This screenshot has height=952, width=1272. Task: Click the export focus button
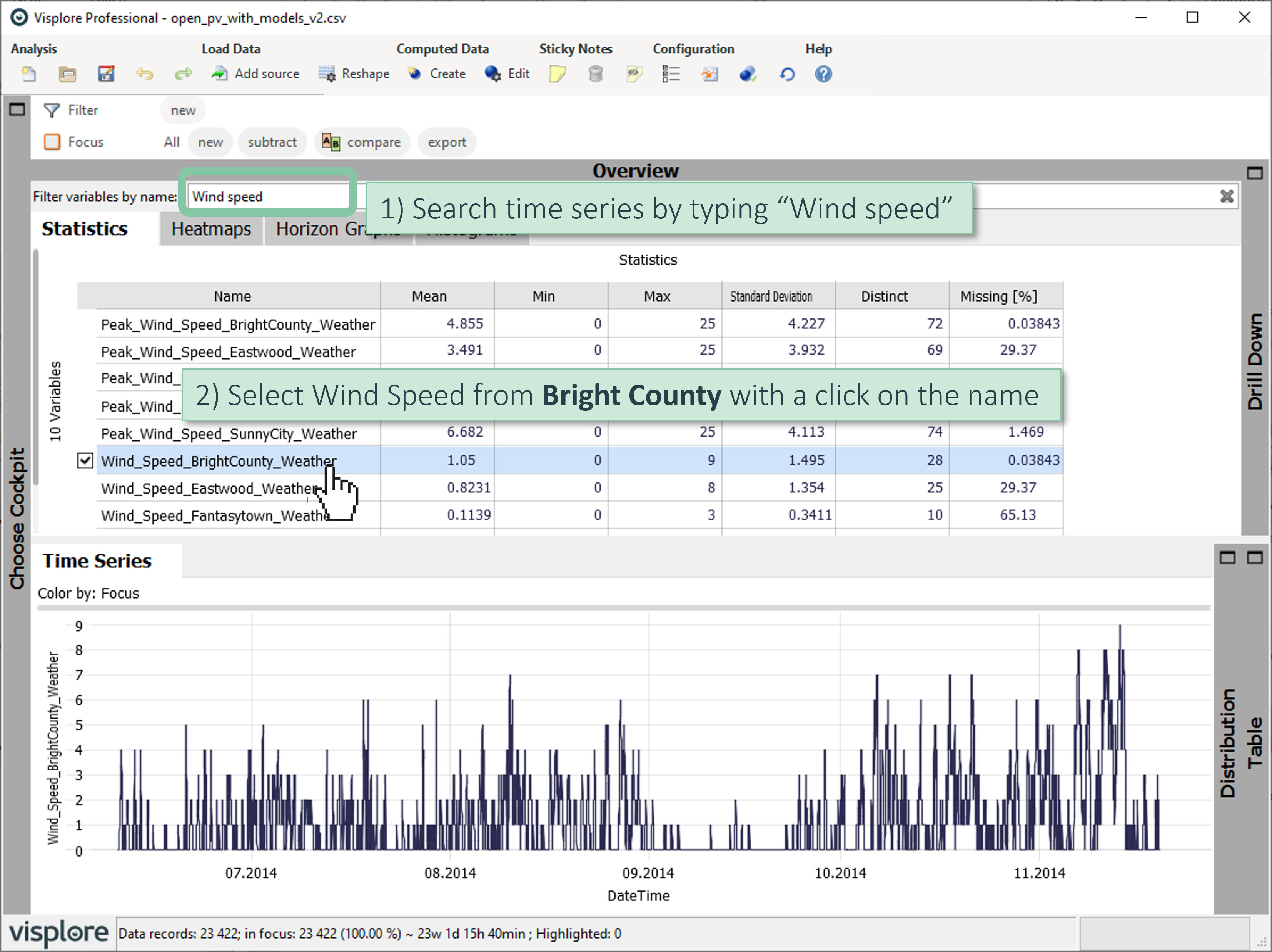tap(446, 142)
